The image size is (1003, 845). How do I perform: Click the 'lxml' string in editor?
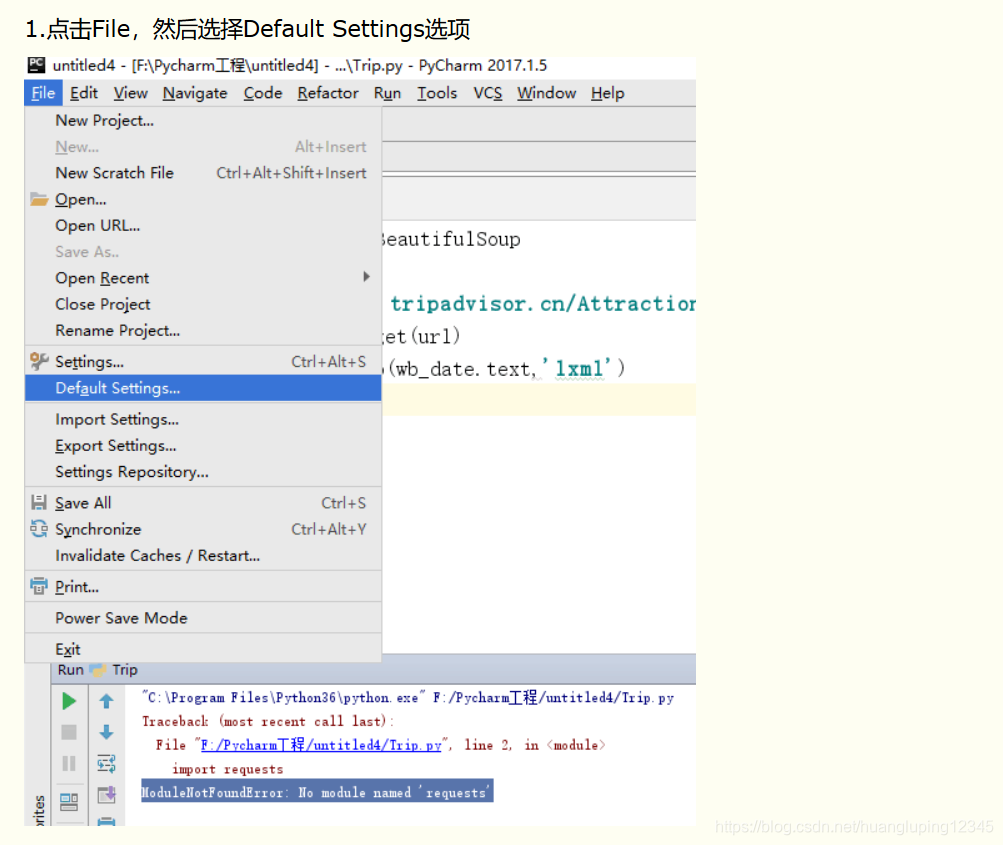[579, 368]
